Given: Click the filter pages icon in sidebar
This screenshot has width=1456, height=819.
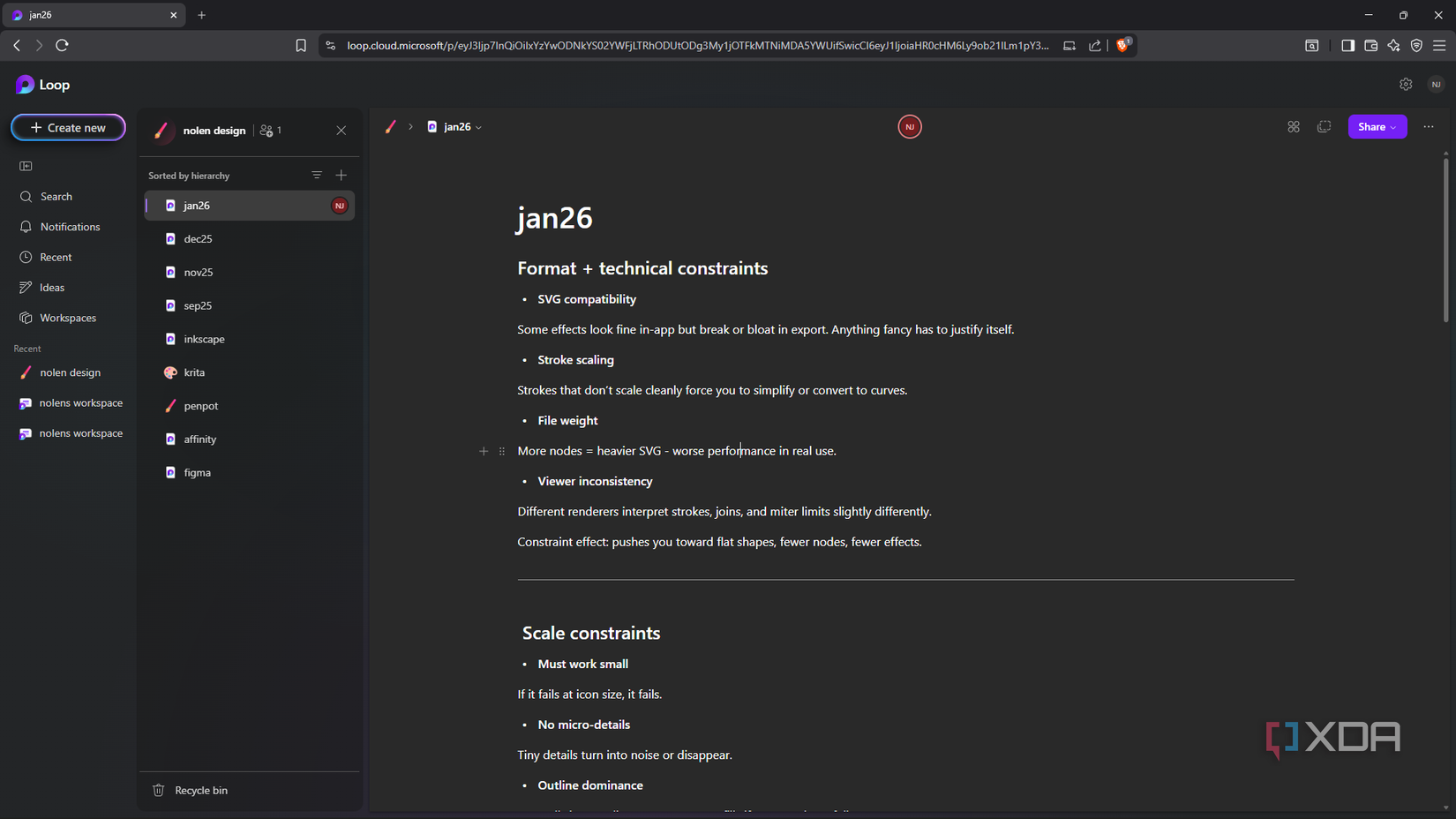Looking at the screenshot, I should coord(317,175).
